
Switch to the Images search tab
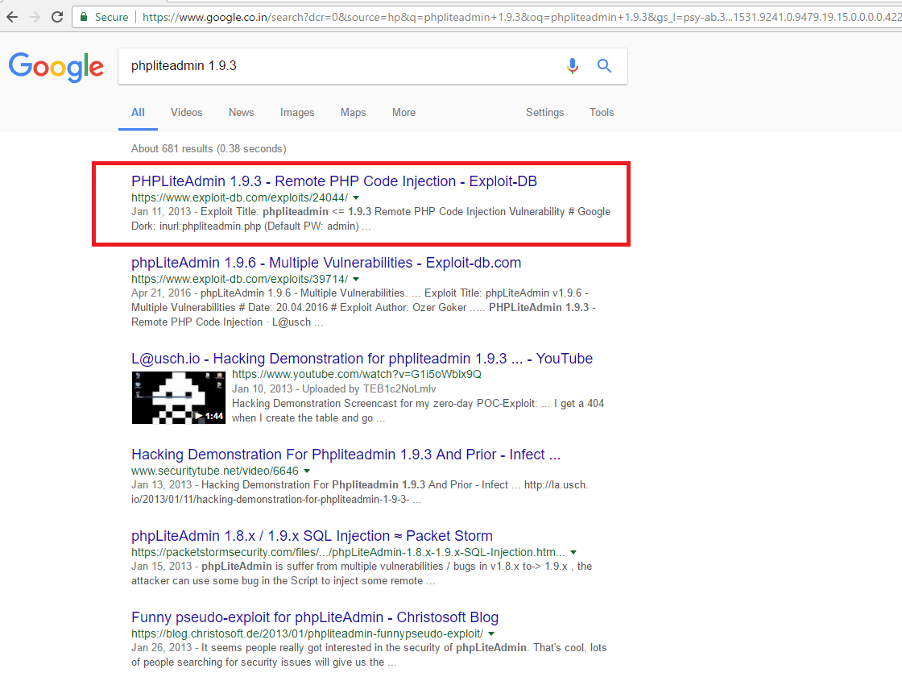297,113
